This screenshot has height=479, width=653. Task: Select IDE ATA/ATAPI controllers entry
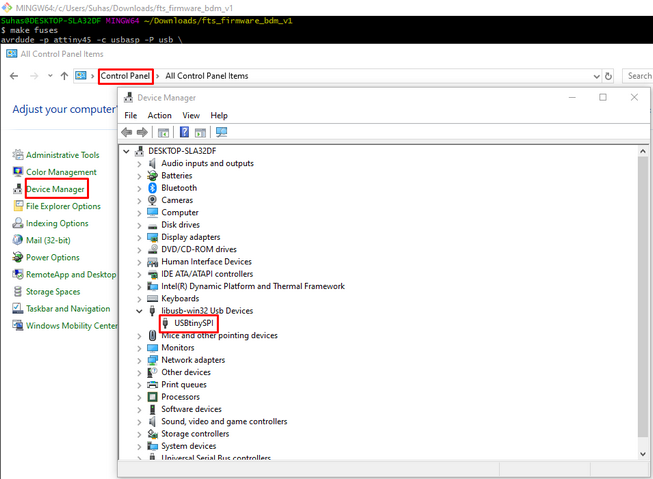[207, 274]
